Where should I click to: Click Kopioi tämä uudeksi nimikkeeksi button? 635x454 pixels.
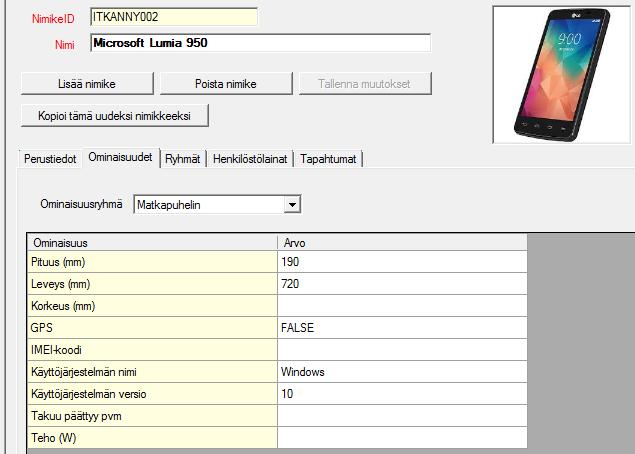[x=115, y=116]
